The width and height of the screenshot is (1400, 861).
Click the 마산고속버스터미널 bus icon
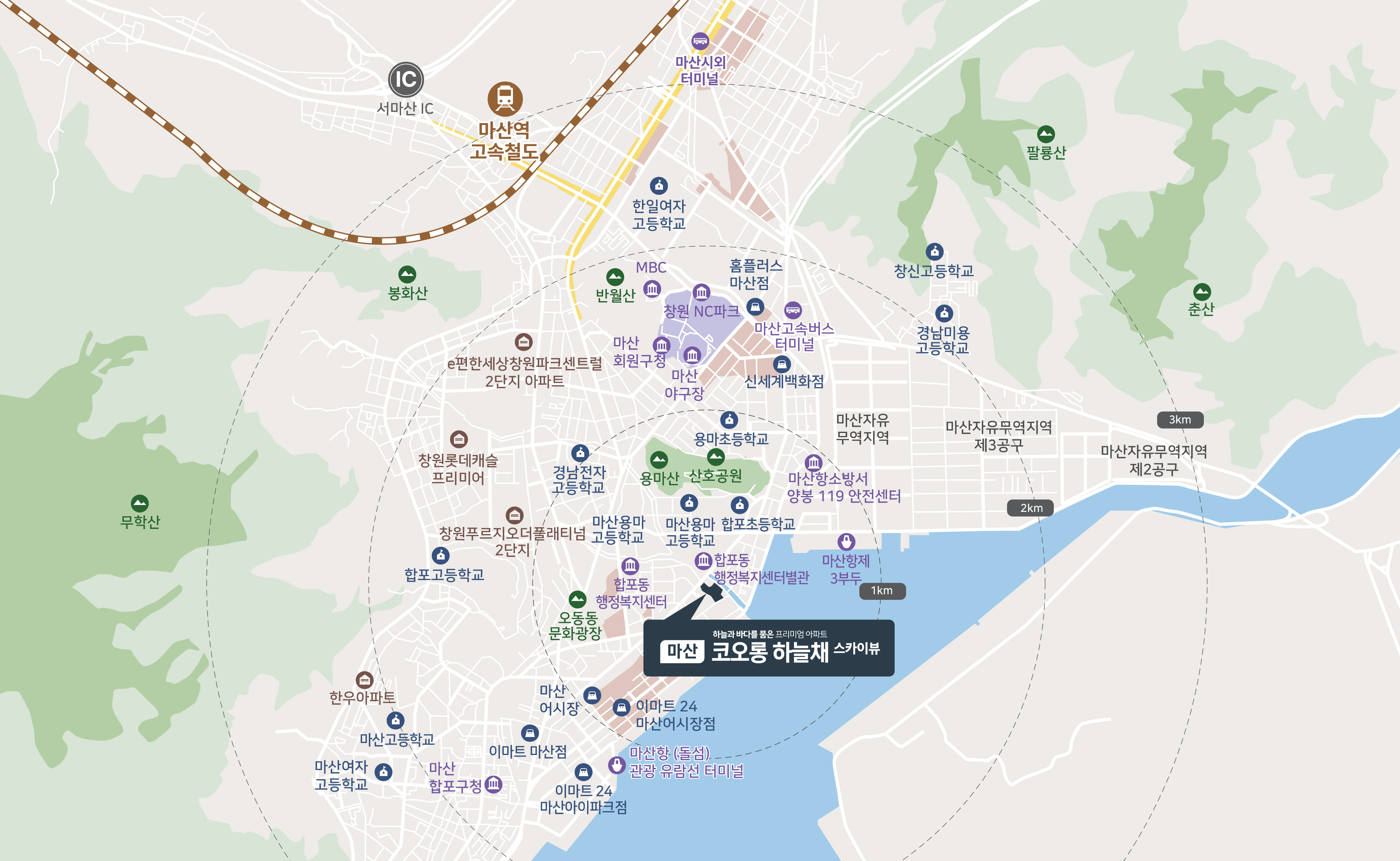(x=793, y=310)
